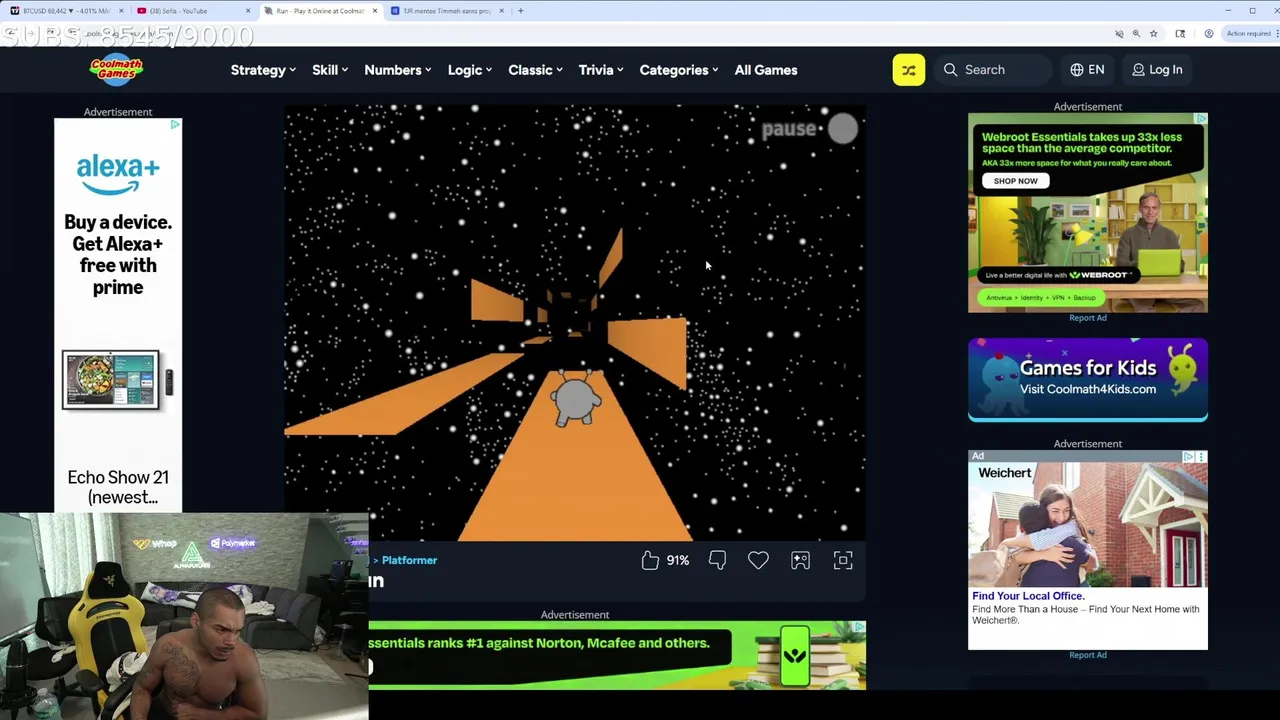Viewport: 1280px width, 720px height.
Task: Click the browser profile avatar icon
Action: click(1208, 34)
